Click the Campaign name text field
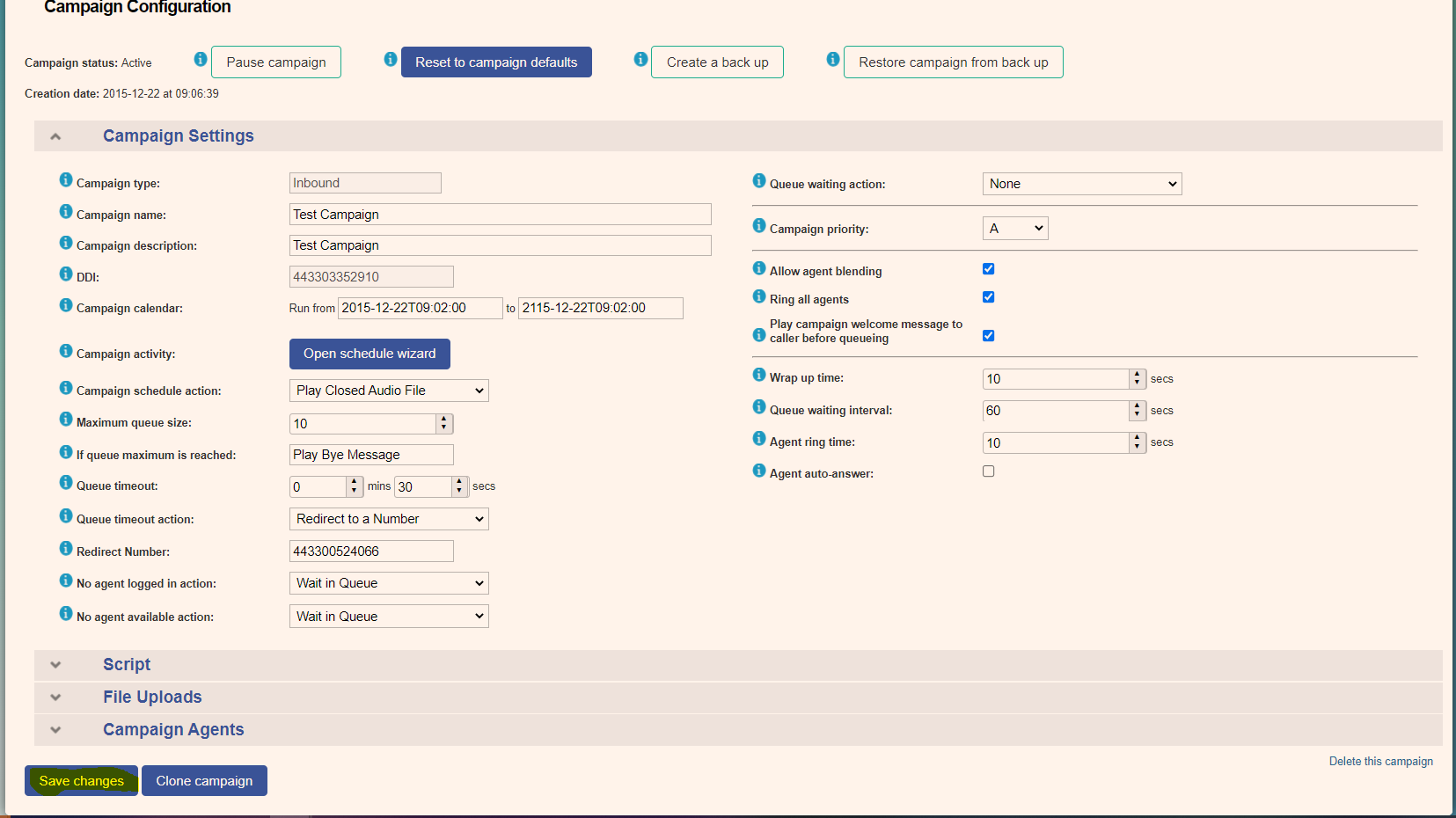1456x818 pixels. (x=501, y=215)
